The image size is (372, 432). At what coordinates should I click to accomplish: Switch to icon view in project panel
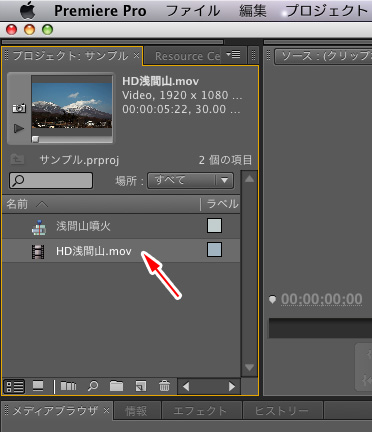38,387
